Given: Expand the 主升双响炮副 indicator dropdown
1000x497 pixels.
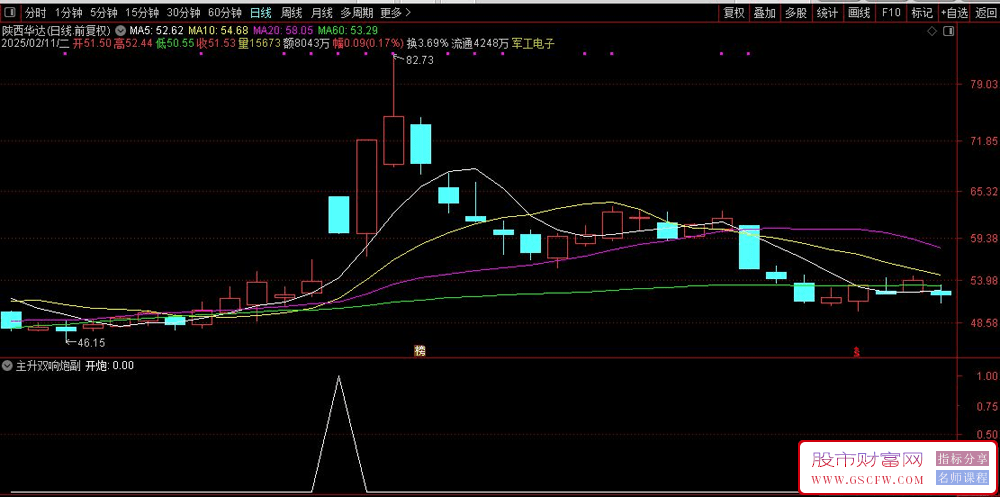Looking at the screenshot, I should [x=8, y=366].
